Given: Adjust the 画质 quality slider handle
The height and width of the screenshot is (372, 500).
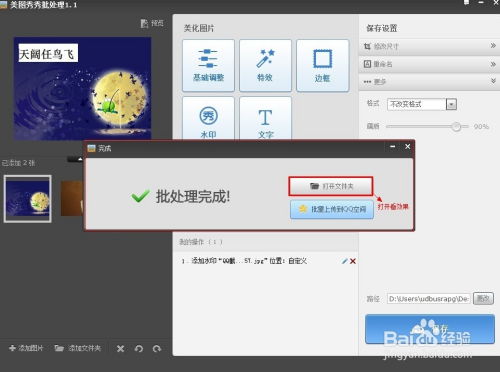Looking at the screenshot, I should pos(456,127).
